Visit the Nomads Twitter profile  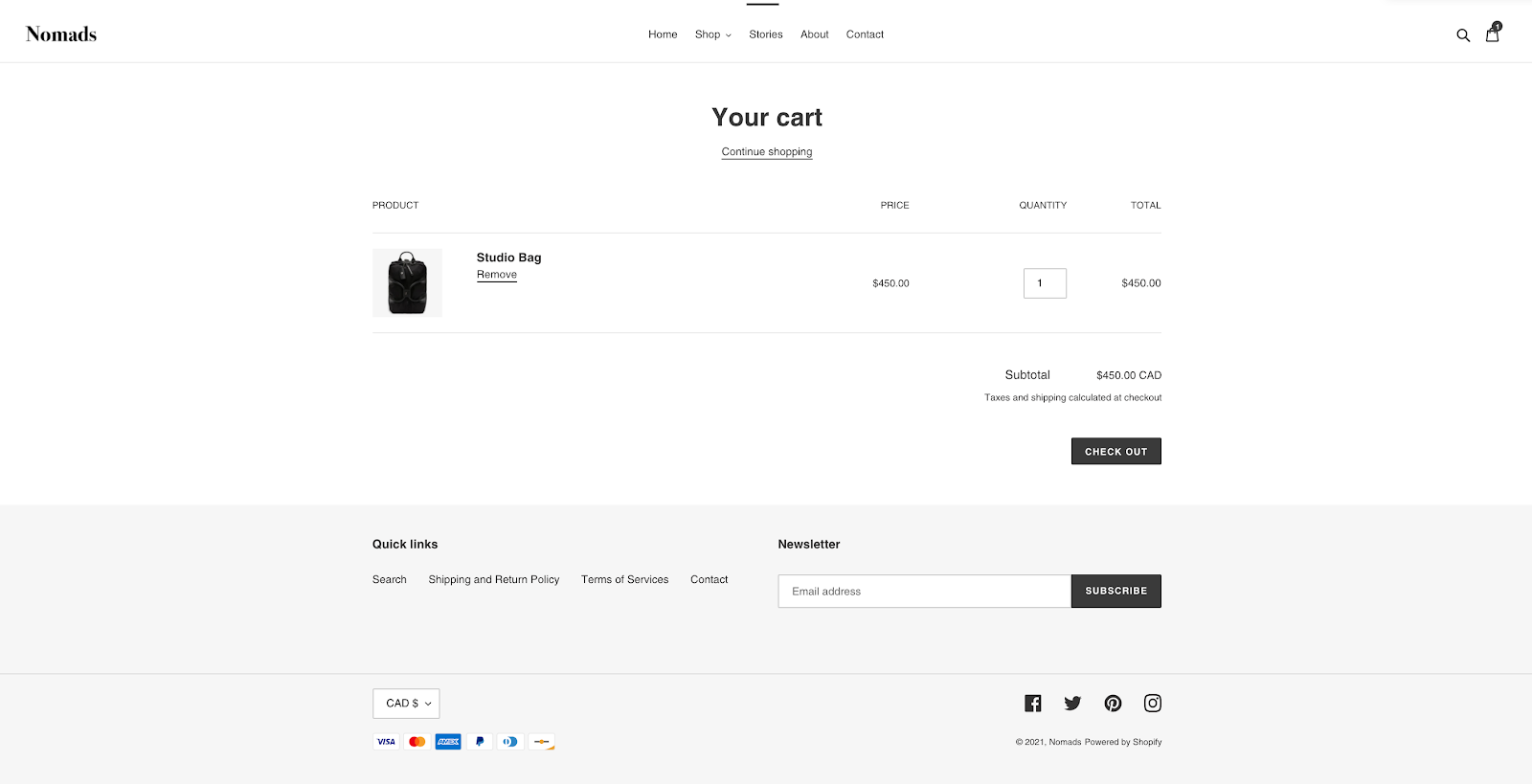point(1072,704)
